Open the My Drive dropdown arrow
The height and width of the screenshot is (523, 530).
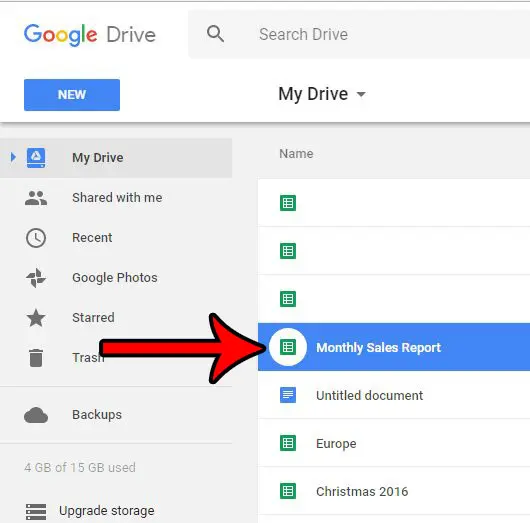361,94
